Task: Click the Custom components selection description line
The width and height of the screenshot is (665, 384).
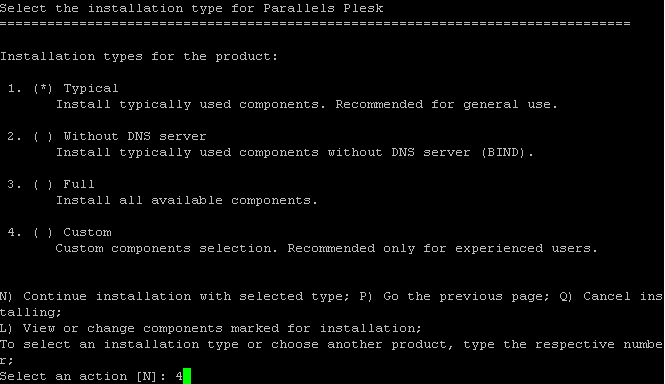Action: pyautogui.click(x=326, y=248)
